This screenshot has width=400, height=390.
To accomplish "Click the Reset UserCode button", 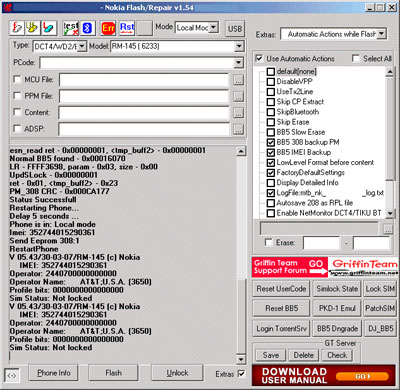I will (281, 289).
